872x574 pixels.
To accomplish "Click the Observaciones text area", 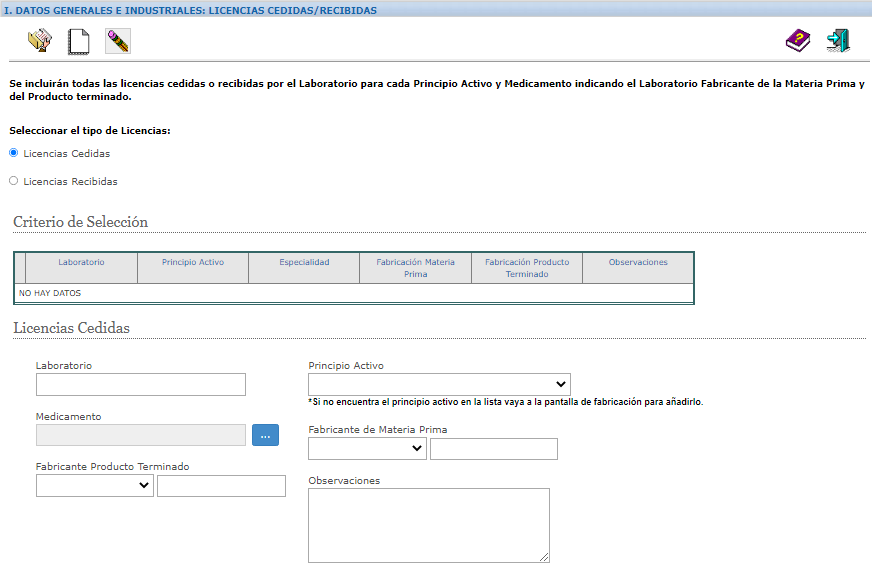I will (429, 525).
